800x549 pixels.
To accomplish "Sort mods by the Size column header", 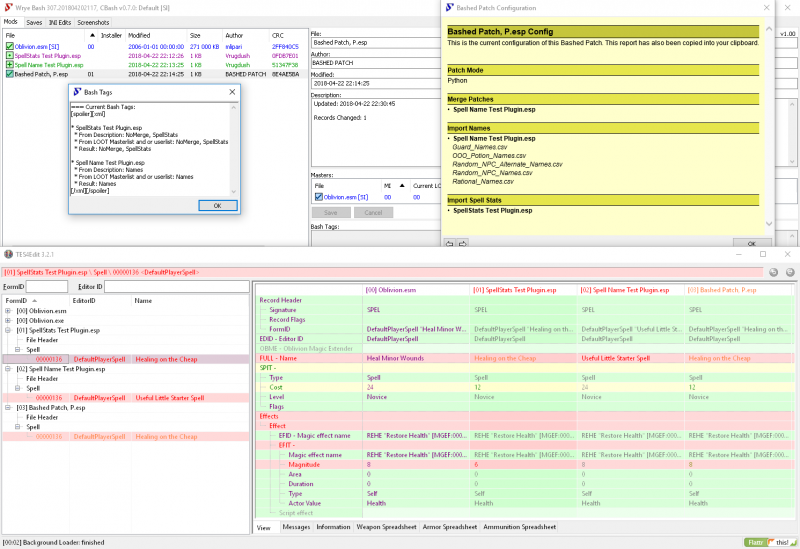I will click(x=204, y=35).
